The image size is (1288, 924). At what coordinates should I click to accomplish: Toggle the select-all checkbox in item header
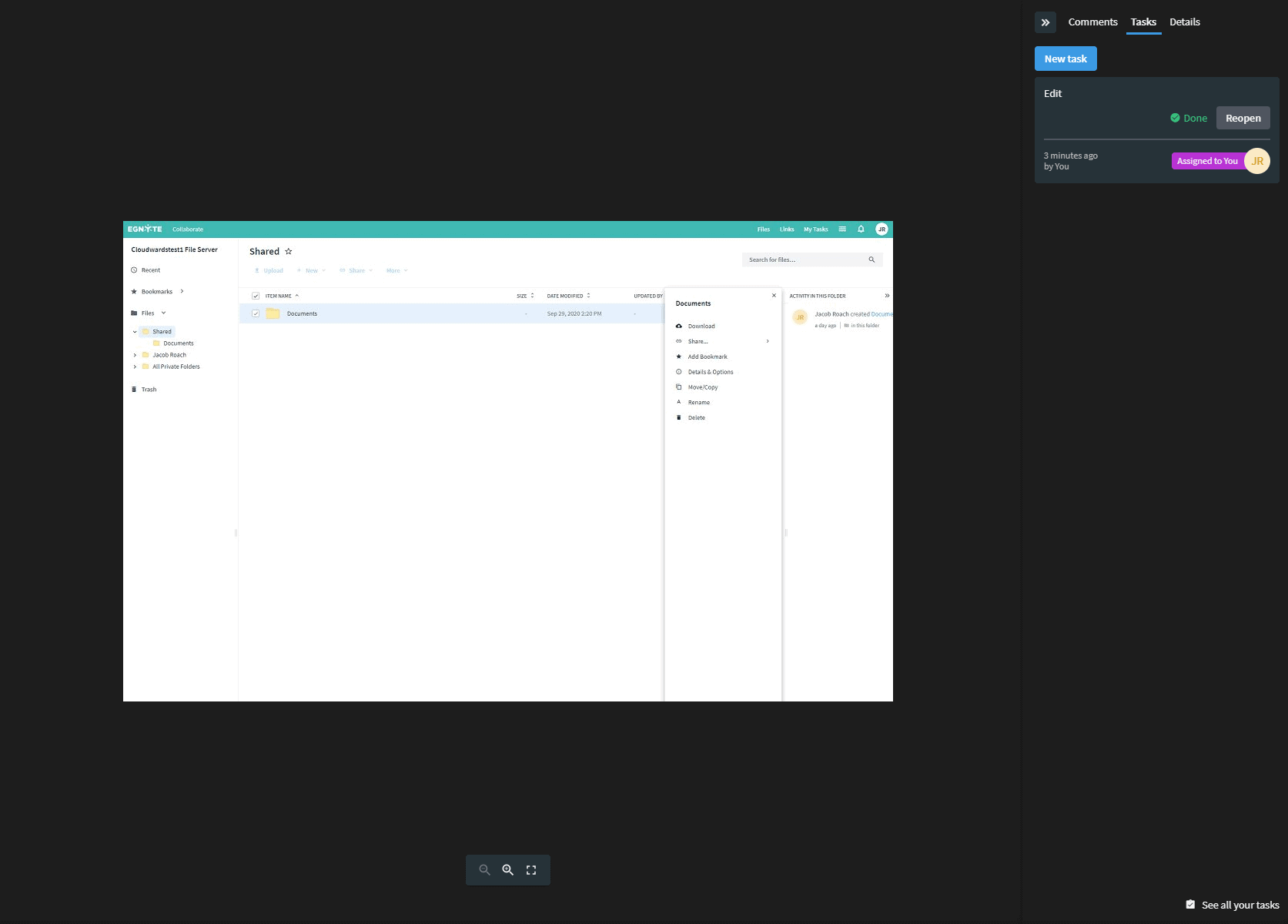pos(256,295)
